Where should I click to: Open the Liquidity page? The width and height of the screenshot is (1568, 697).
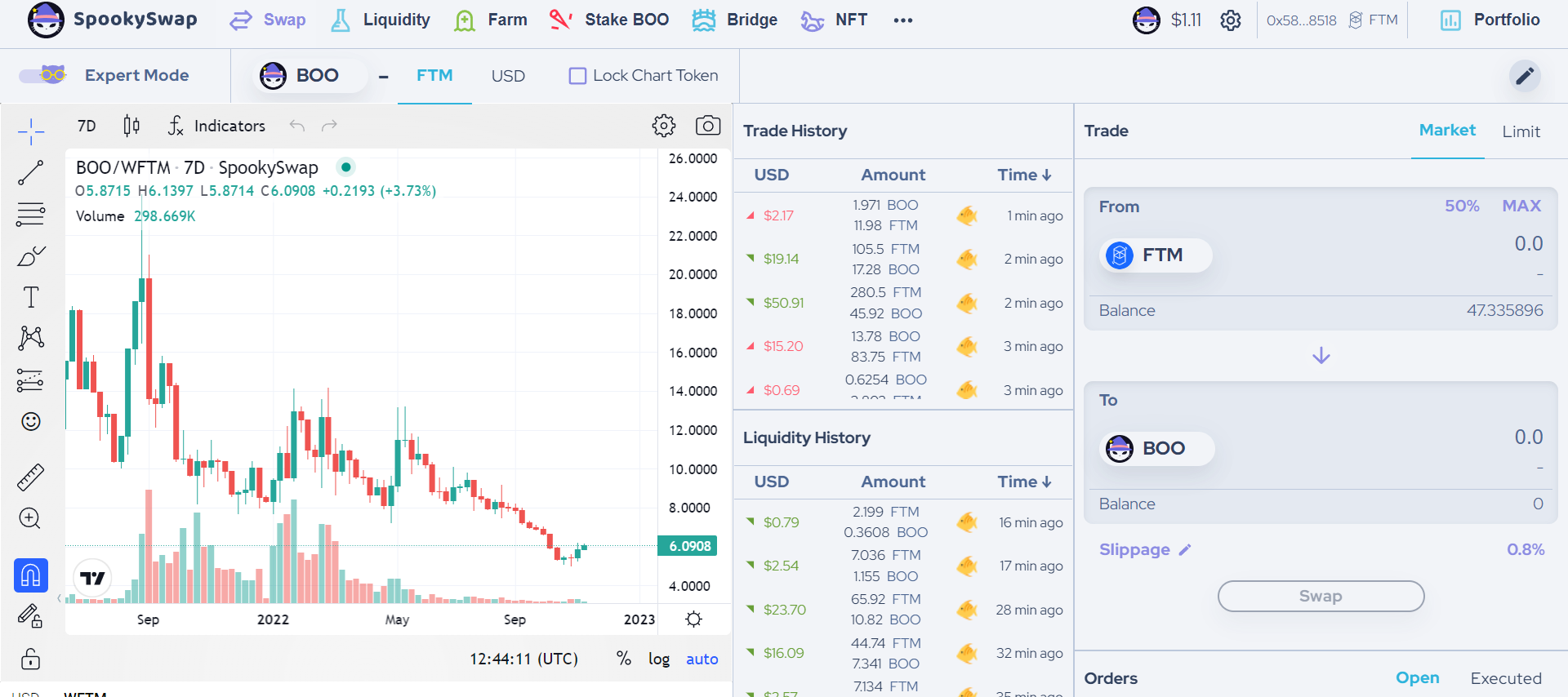380,20
